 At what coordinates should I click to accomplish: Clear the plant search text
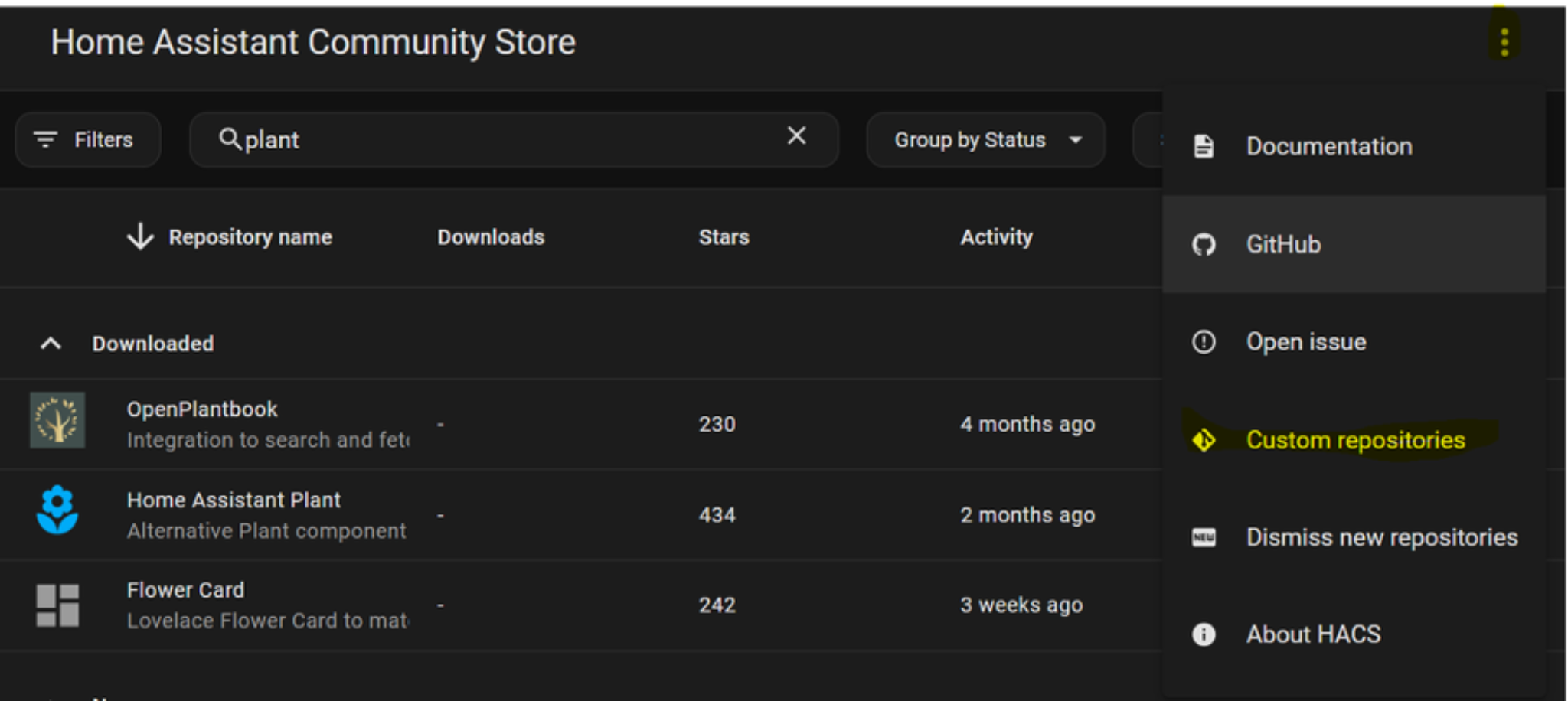click(x=796, y=136)
